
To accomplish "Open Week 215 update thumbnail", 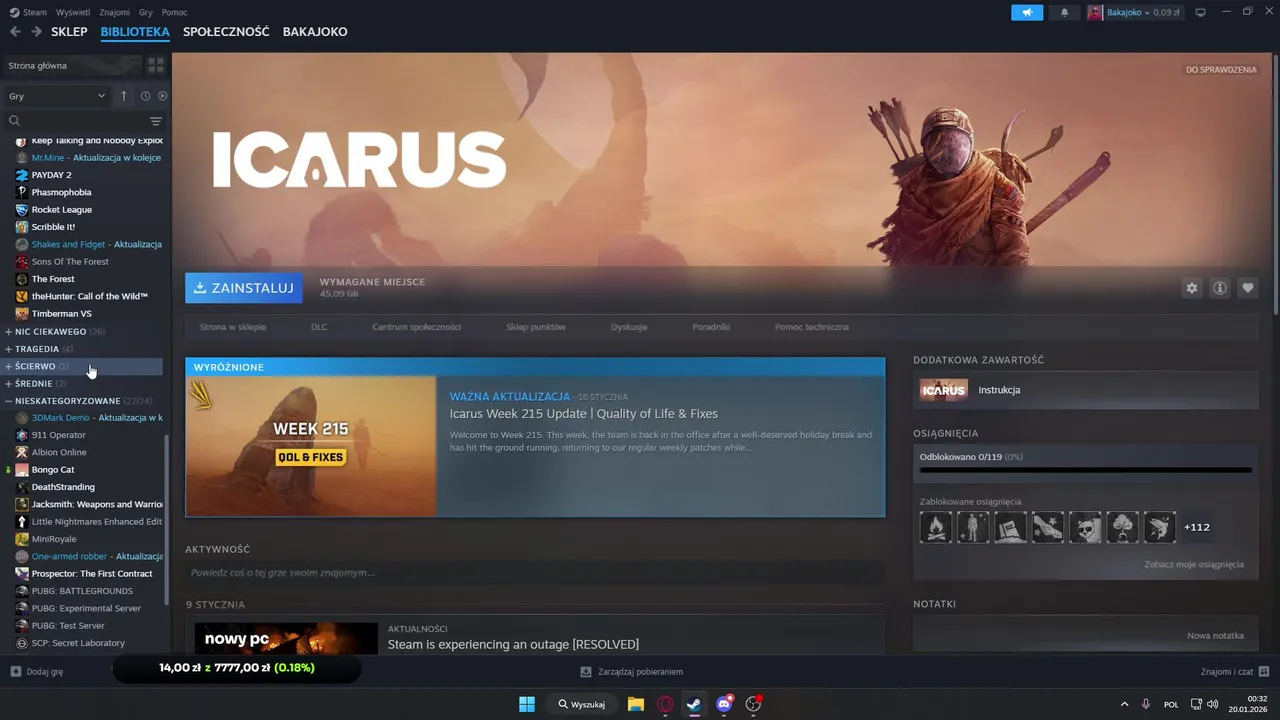I will [x=311, y=446].
